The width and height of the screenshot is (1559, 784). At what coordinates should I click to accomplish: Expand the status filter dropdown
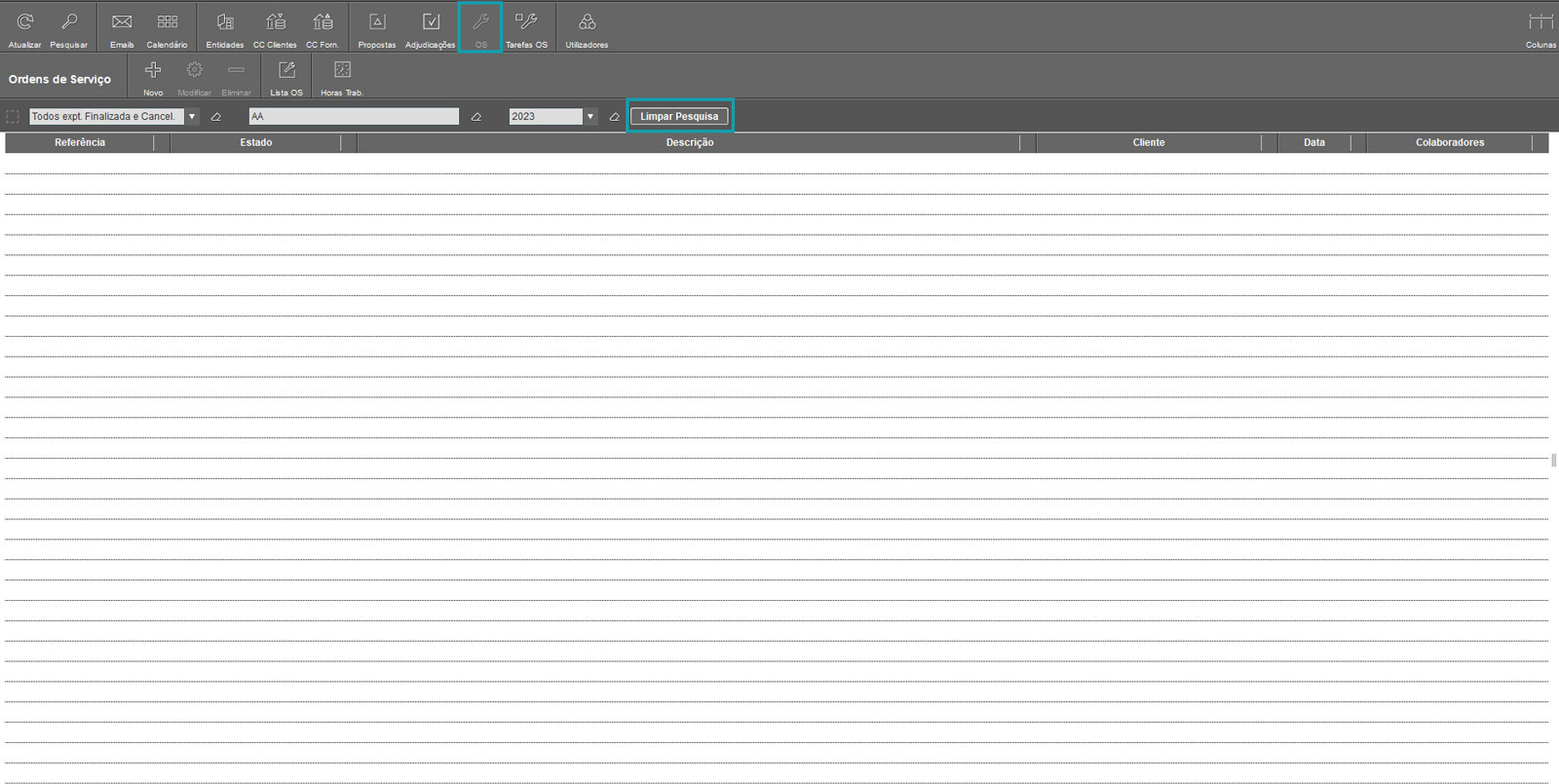(x=192, y=117)
